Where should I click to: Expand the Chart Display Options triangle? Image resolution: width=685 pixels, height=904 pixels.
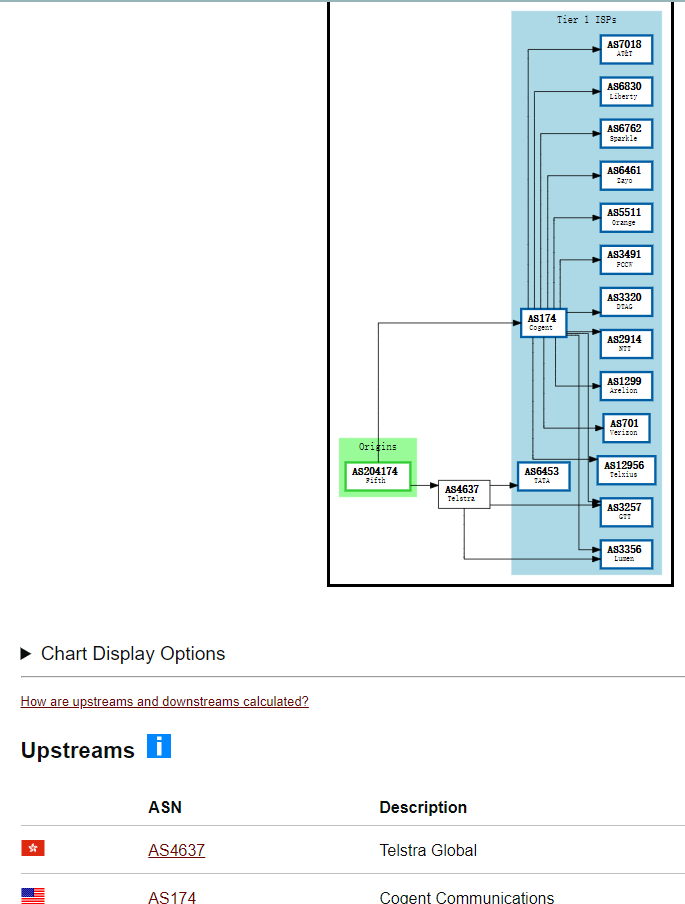25,654
